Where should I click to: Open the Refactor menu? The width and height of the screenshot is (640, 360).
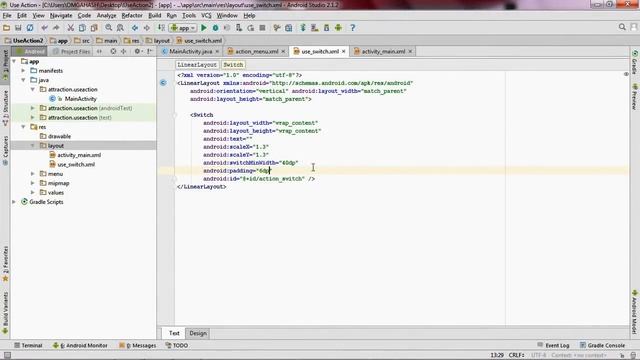click(132, 16)
